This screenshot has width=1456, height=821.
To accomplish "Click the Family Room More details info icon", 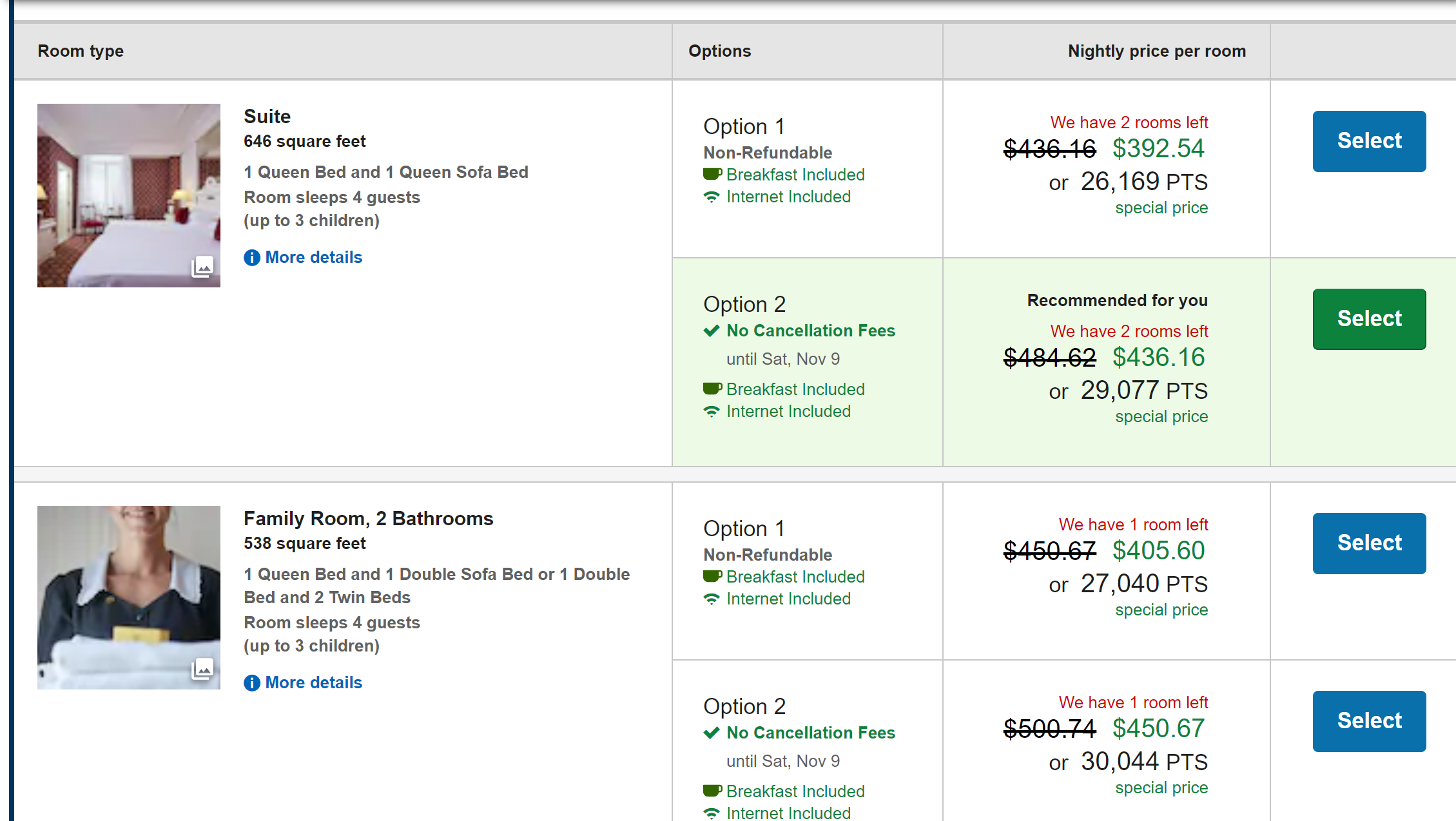I will pyautogui.click(x=251, y=683).
